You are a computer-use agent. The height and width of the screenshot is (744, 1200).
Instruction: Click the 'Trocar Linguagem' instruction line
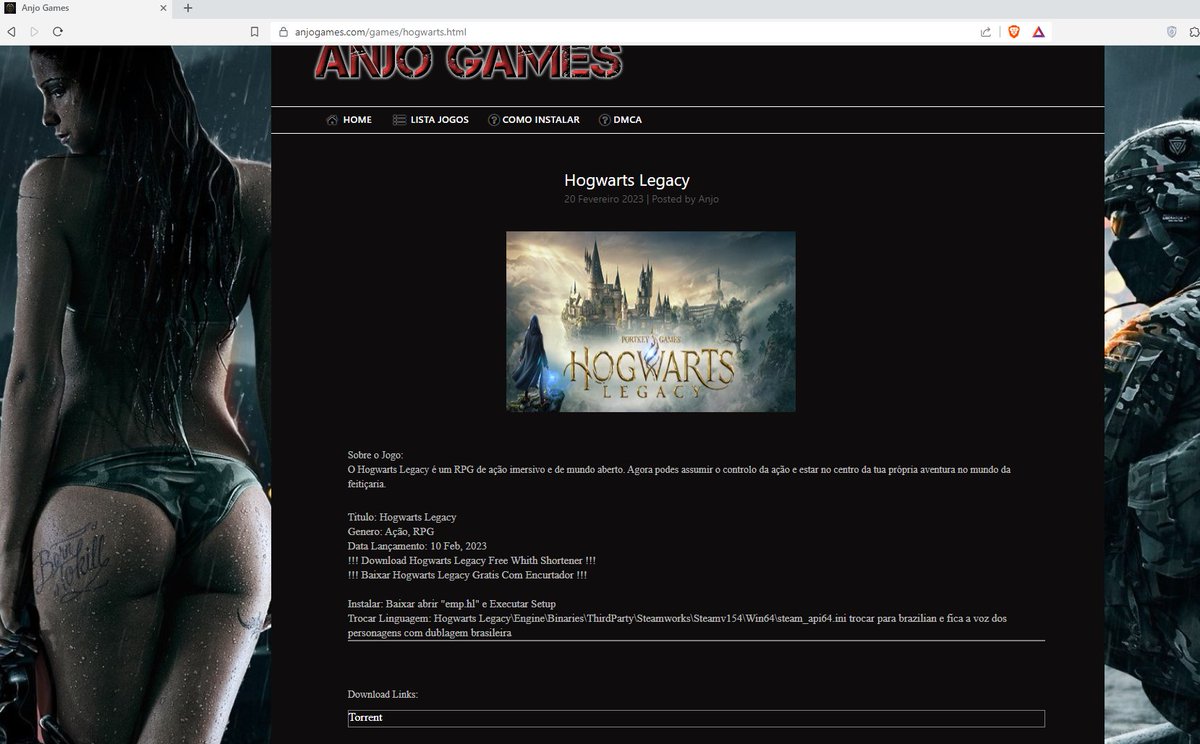pyautogui.click(x=678, y=626)
